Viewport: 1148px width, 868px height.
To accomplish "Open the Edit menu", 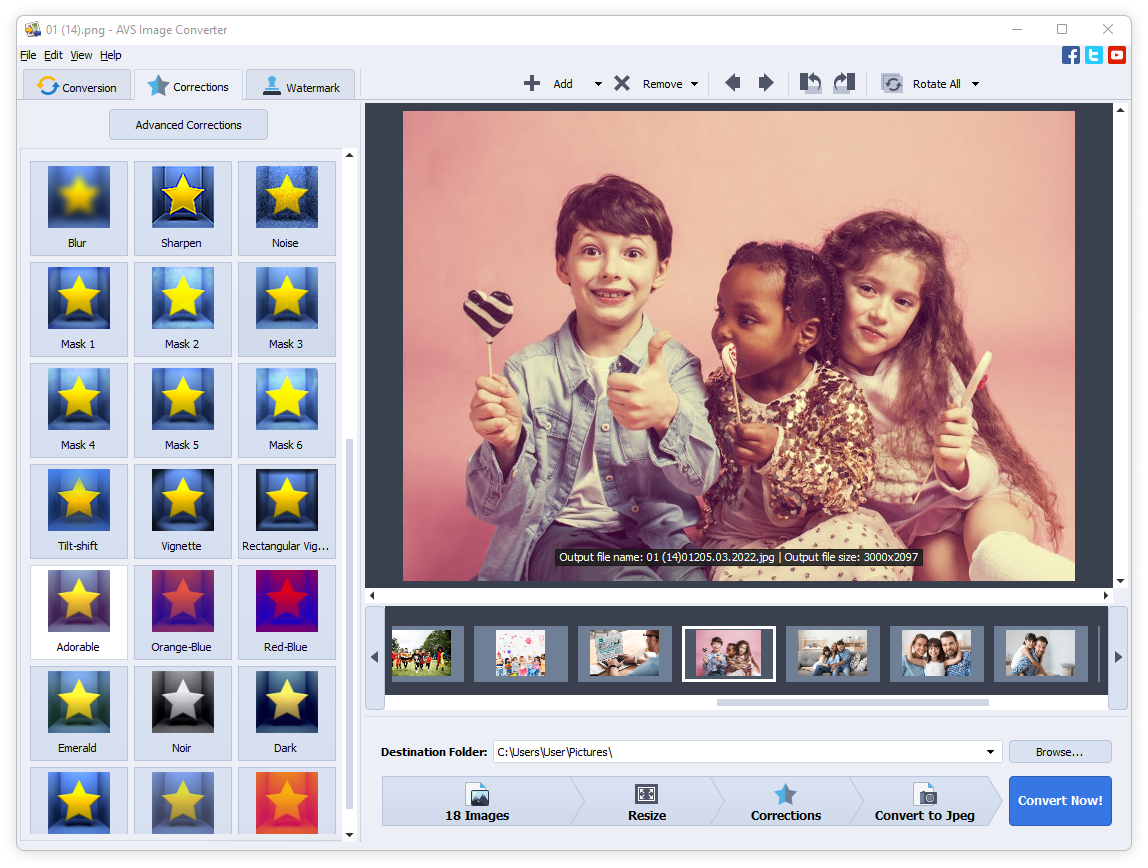I will coord(53,55).
